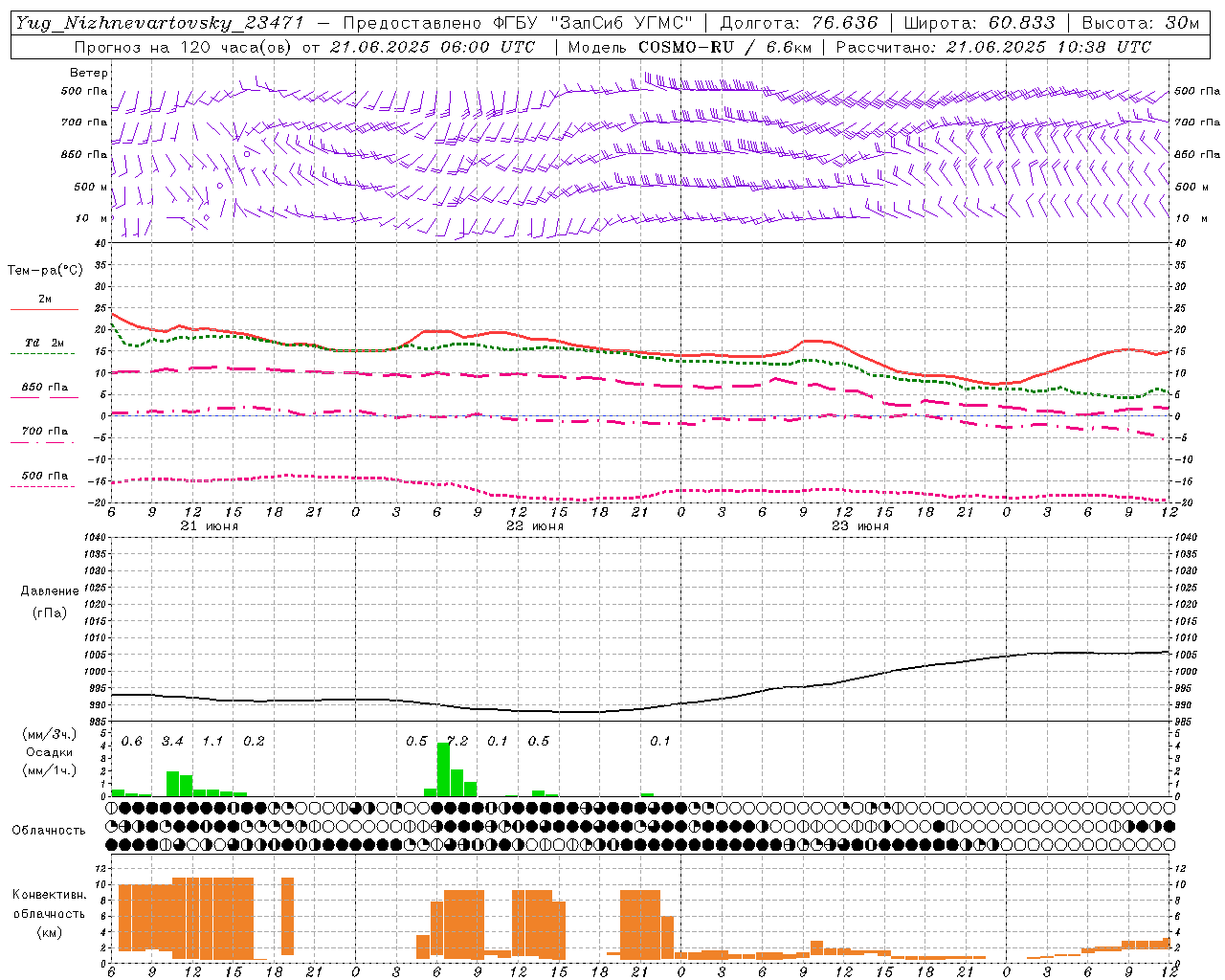Click the 850 гПа legend line in temperature panel

[x=42, y=398]
